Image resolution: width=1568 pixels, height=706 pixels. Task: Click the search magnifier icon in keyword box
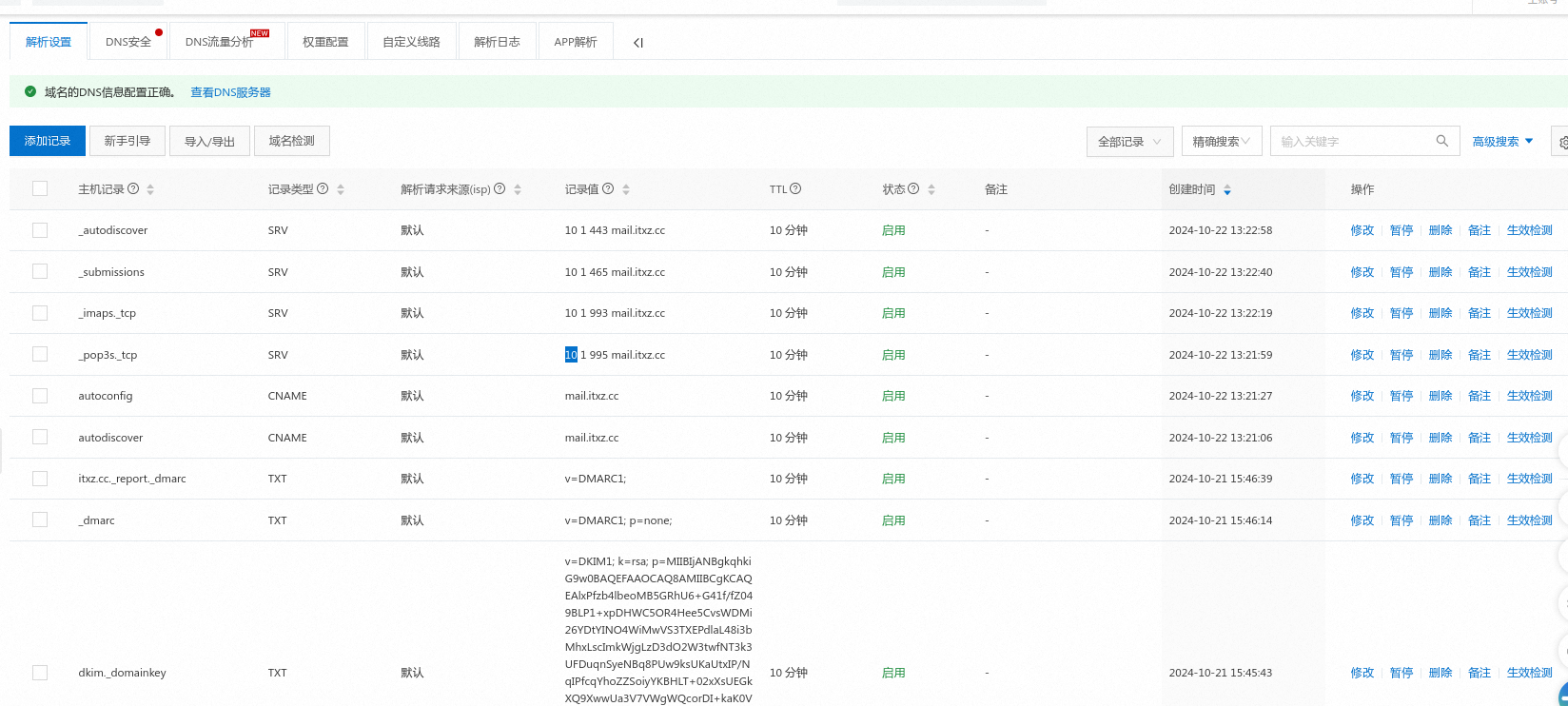click(1442, 141)
